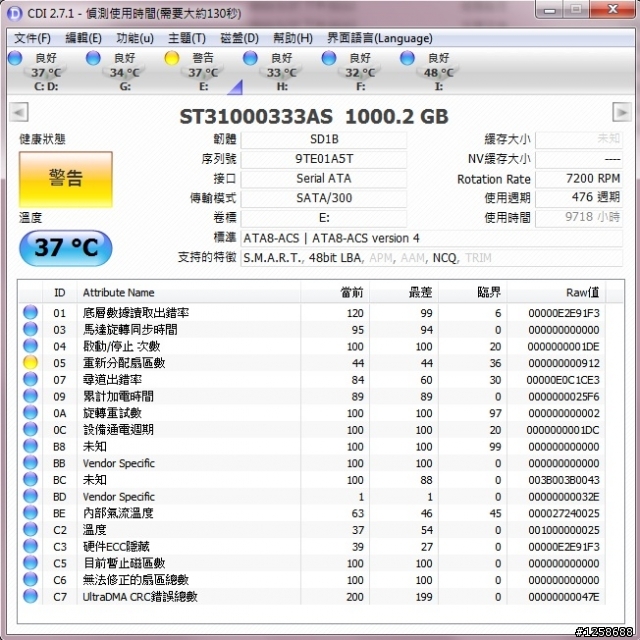Click status dot for attribute 03

click(30, 329)
